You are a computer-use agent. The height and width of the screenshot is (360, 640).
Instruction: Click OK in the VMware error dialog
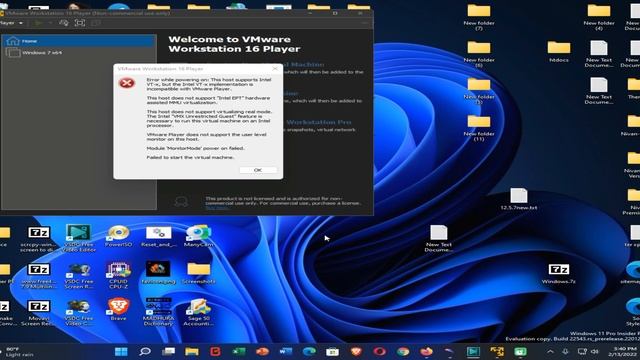click(x=258, y=170)
